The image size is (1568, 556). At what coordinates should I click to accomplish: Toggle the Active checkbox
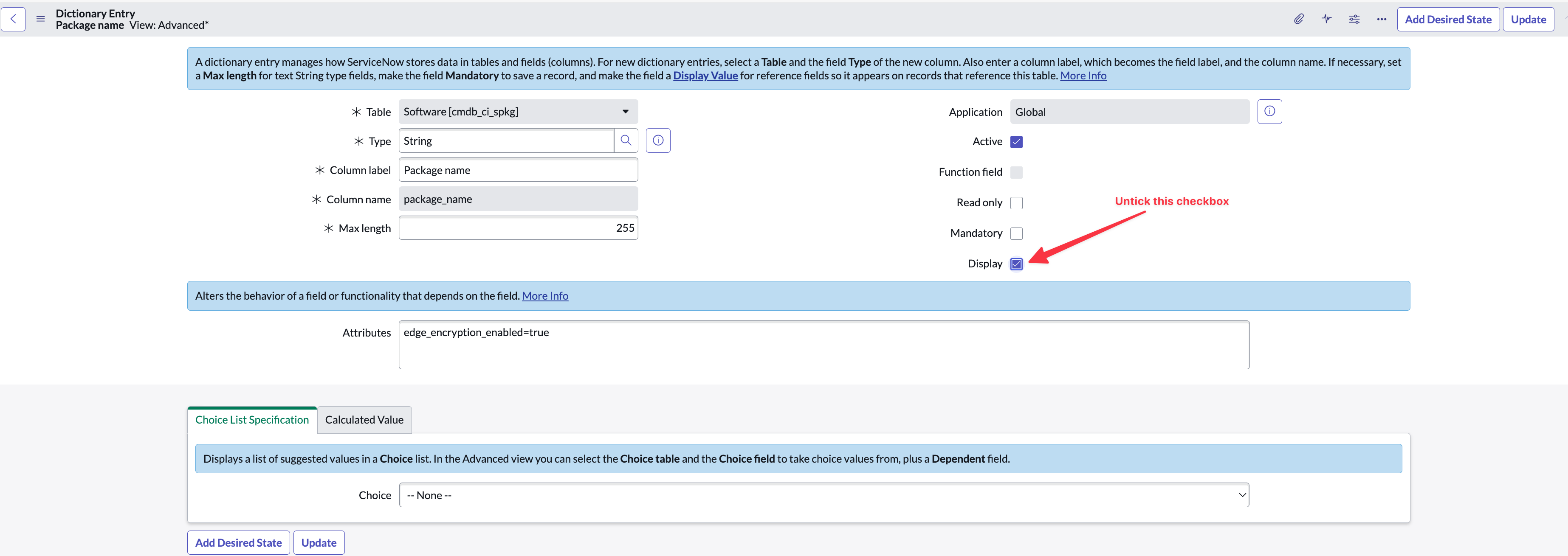click(x=1016, y=142)
